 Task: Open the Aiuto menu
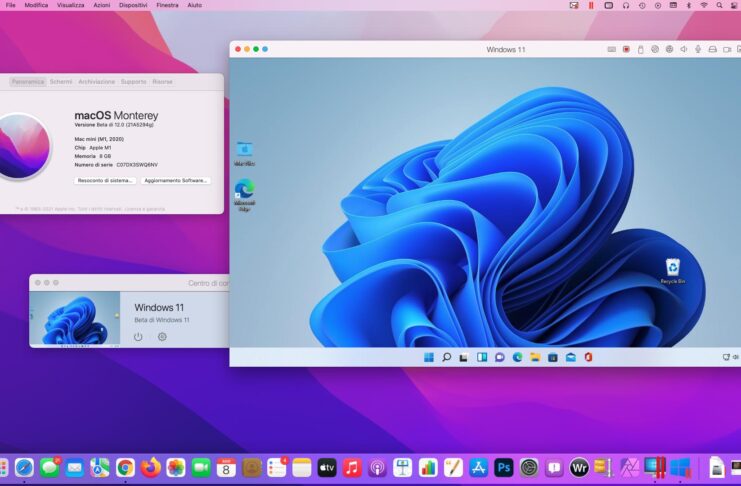[195, 5]
